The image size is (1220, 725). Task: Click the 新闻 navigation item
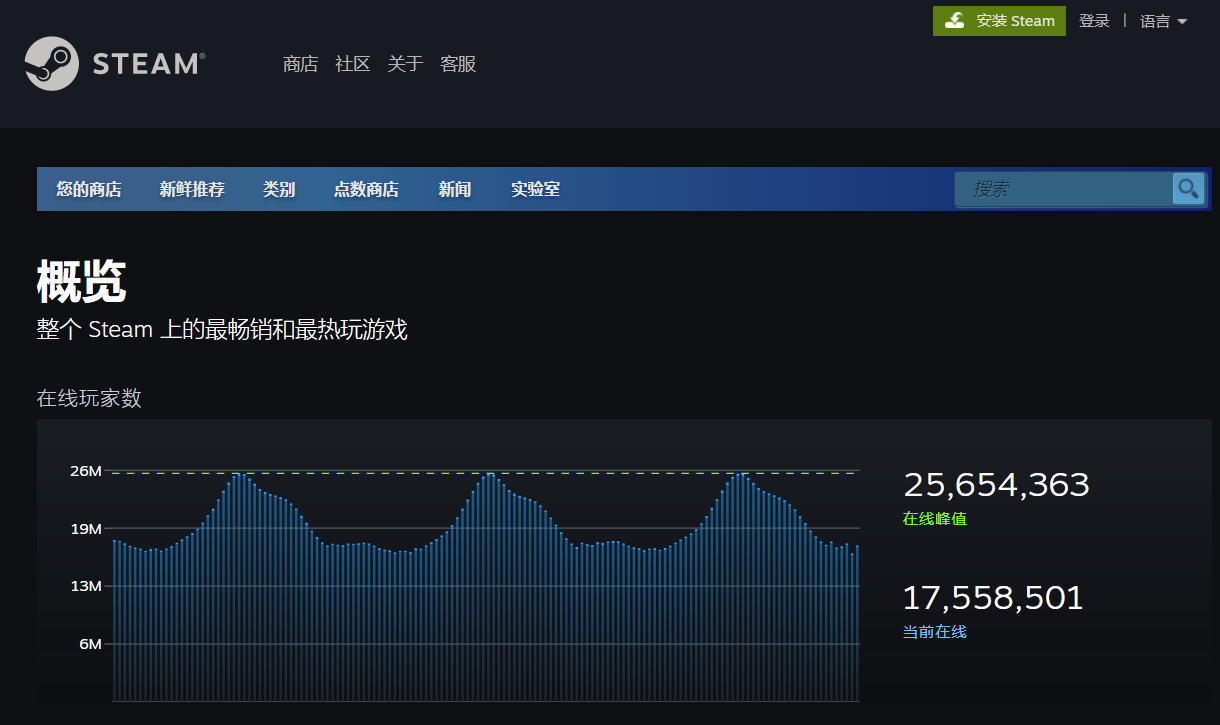(x=454, y=189)
